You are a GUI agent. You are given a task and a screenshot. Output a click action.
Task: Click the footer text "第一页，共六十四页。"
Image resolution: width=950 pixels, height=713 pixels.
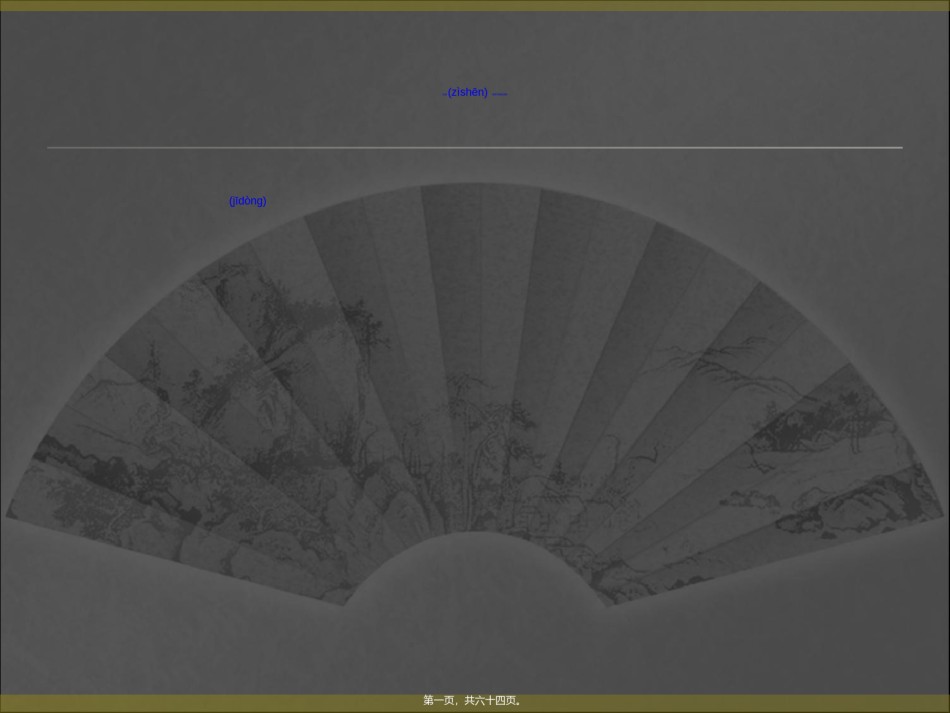[x=473, y=700]
